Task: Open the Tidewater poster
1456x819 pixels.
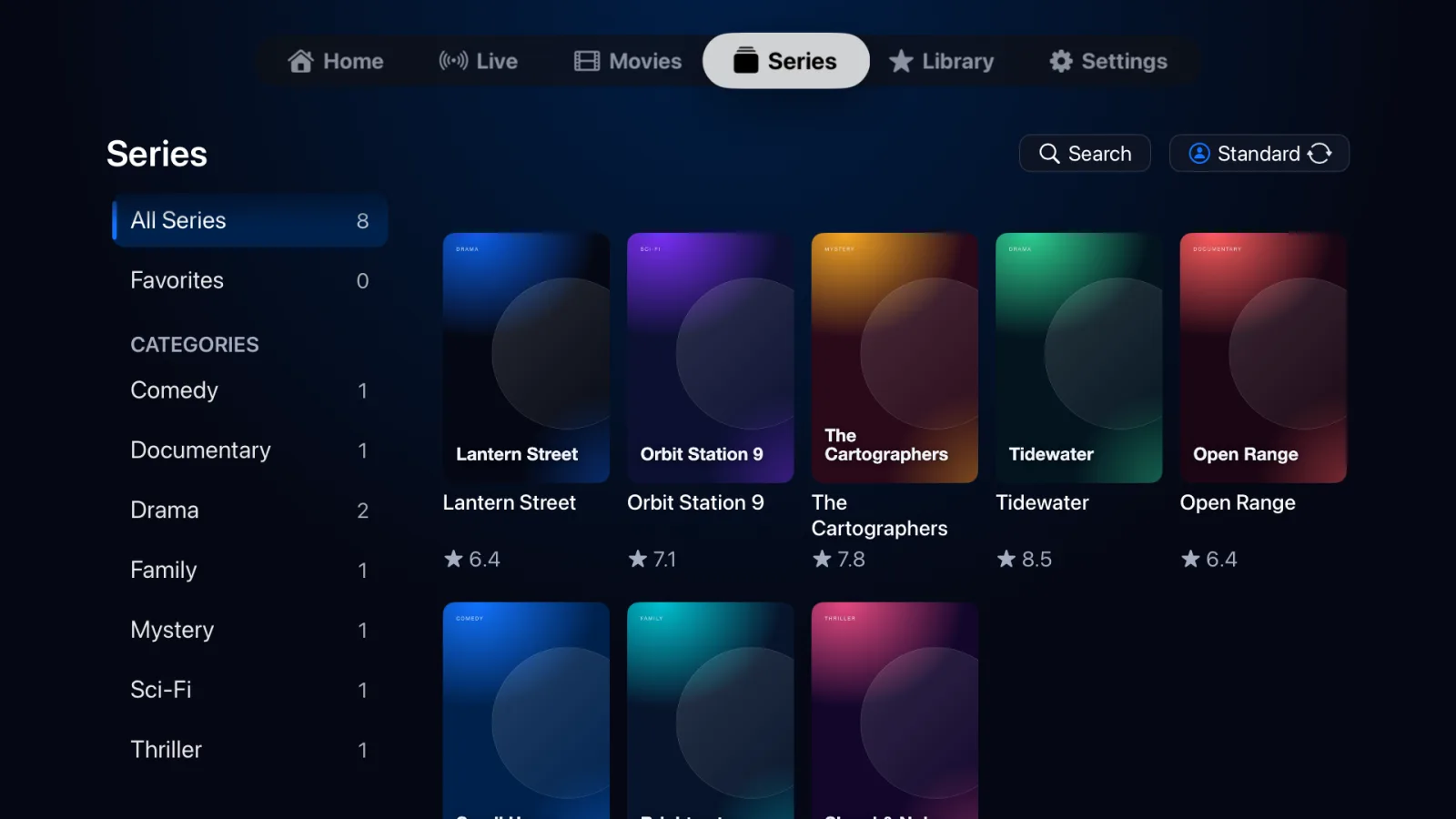Action: point(1079,358)
